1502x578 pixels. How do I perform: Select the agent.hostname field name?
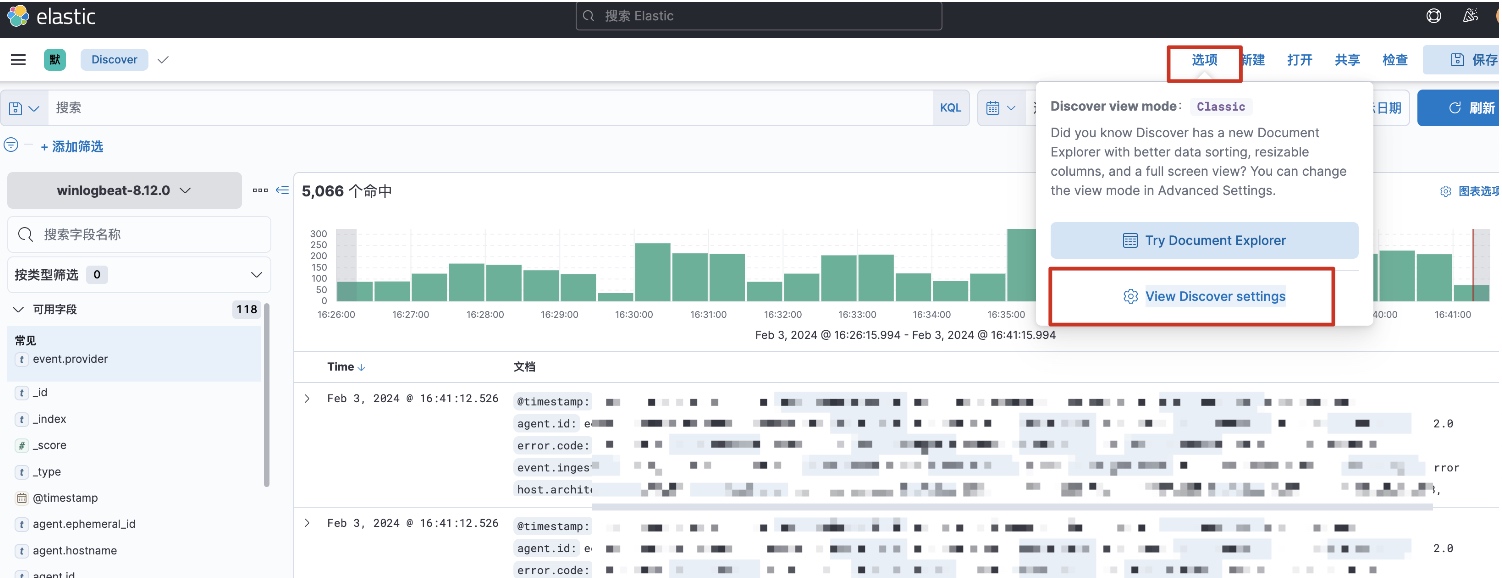pyautogui.click(x=75, y=550)
